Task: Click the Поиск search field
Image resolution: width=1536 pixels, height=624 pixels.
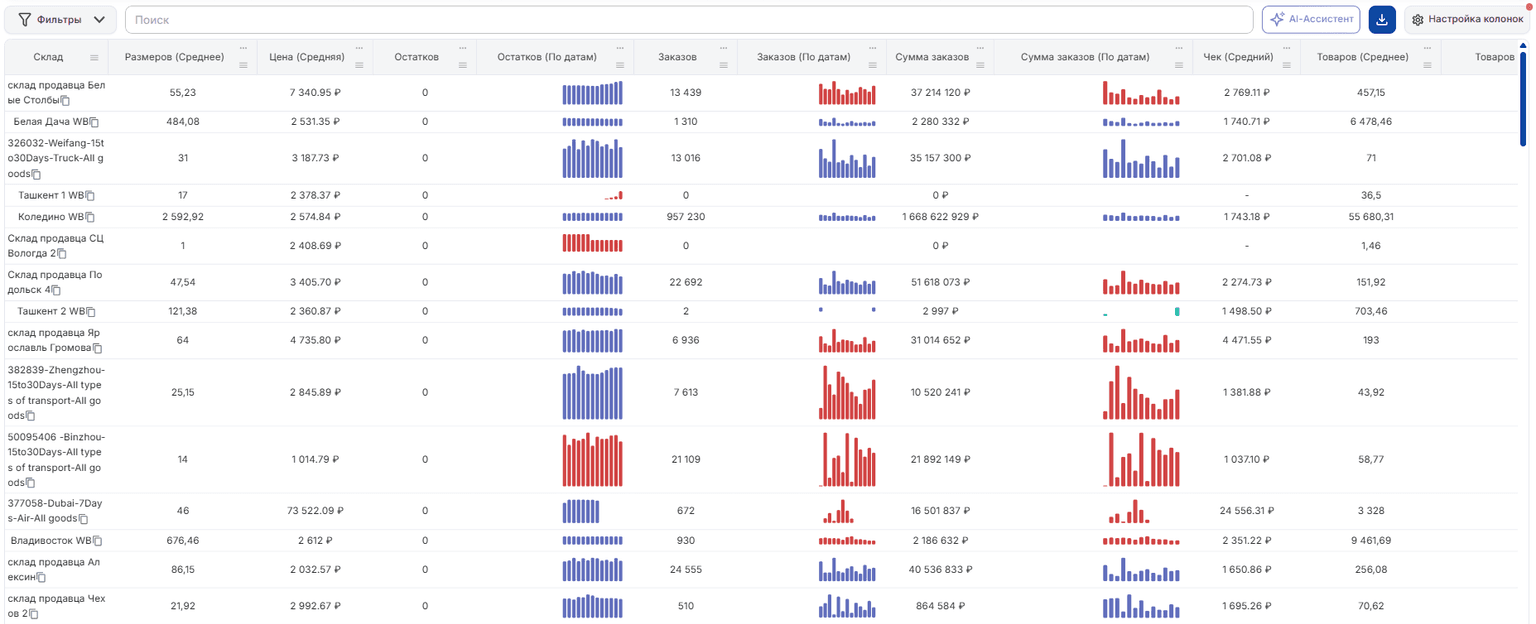Action: 689,19
